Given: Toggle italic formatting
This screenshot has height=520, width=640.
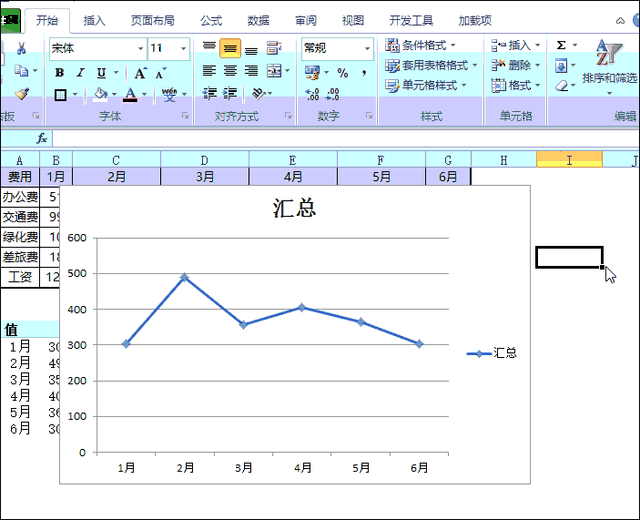Looking at the screenshot, I should tap(80, 73).
